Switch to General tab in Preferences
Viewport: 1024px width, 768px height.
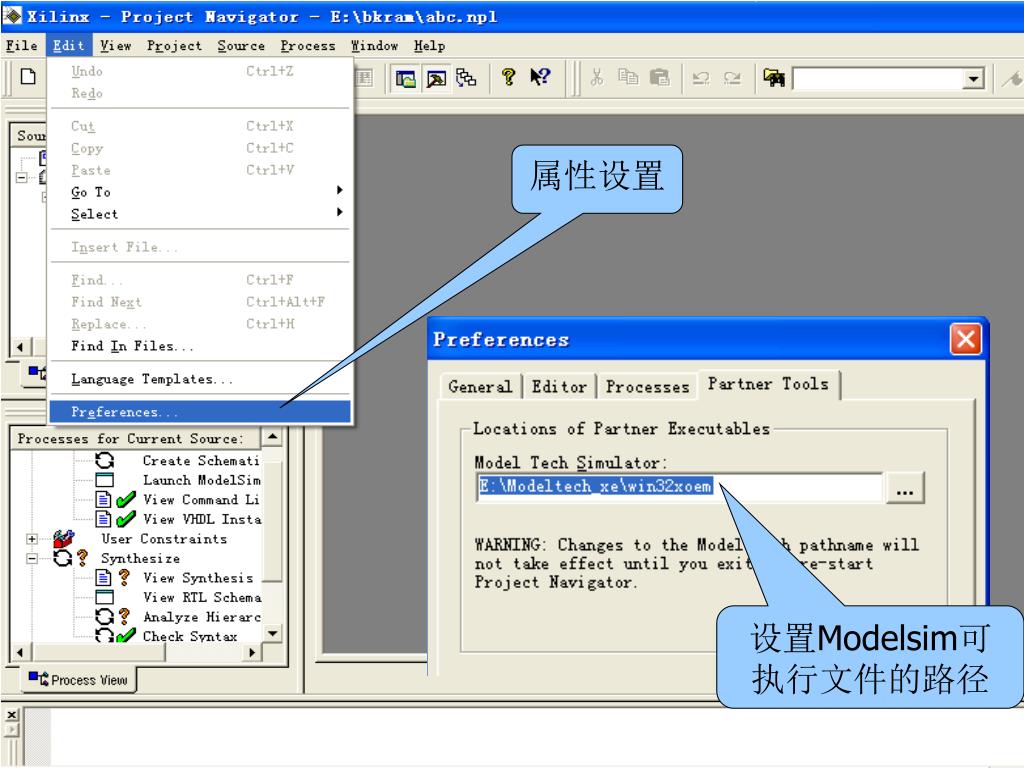[480, 387]
